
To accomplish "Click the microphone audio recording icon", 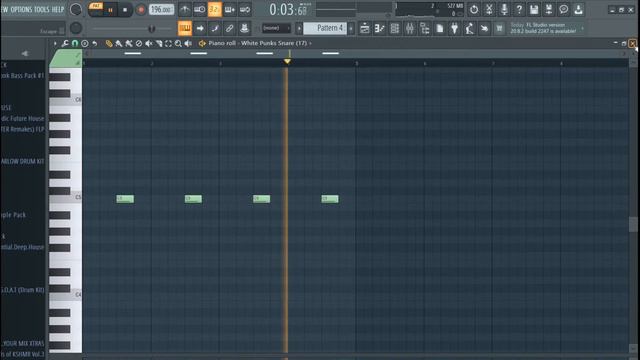I will click(x=504, y=9).
